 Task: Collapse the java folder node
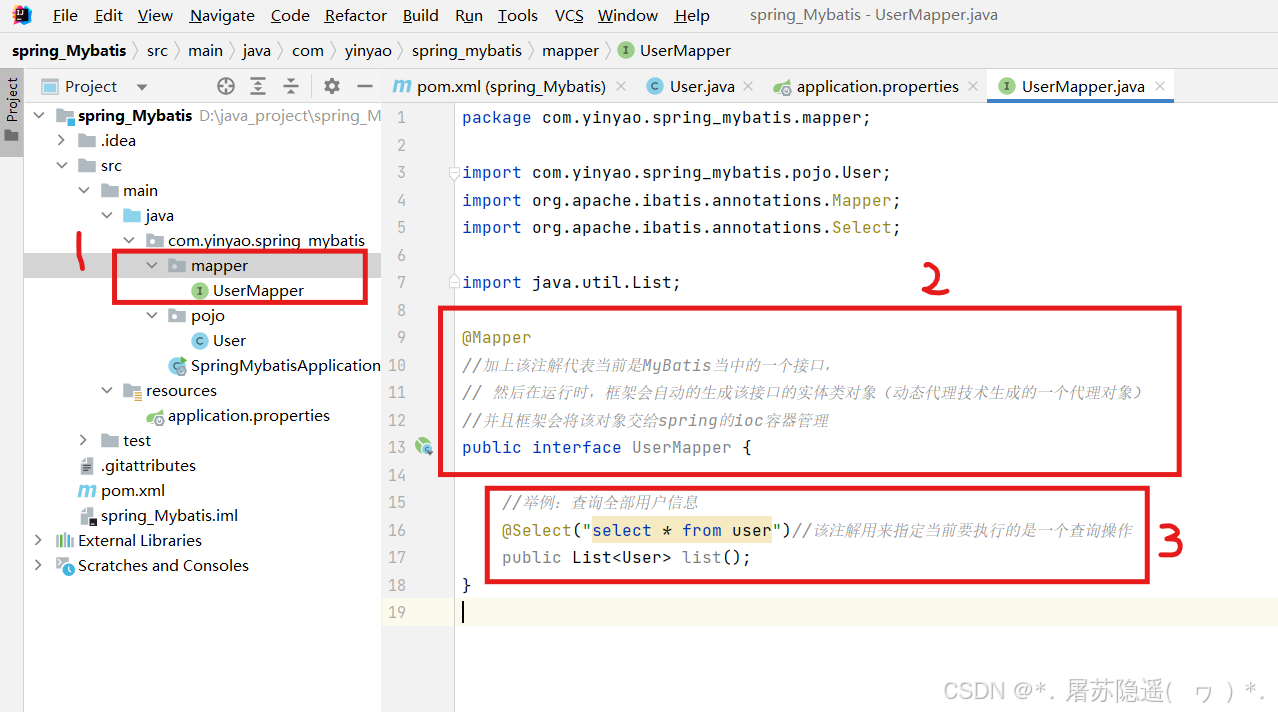pos(106,216)
